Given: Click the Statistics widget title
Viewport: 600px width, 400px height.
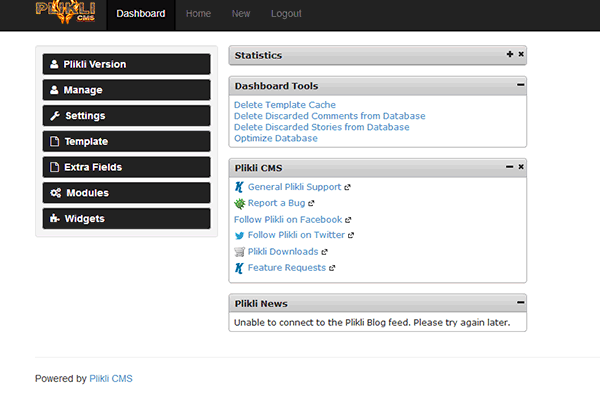Looking at the screenshot, I should 258,56.
